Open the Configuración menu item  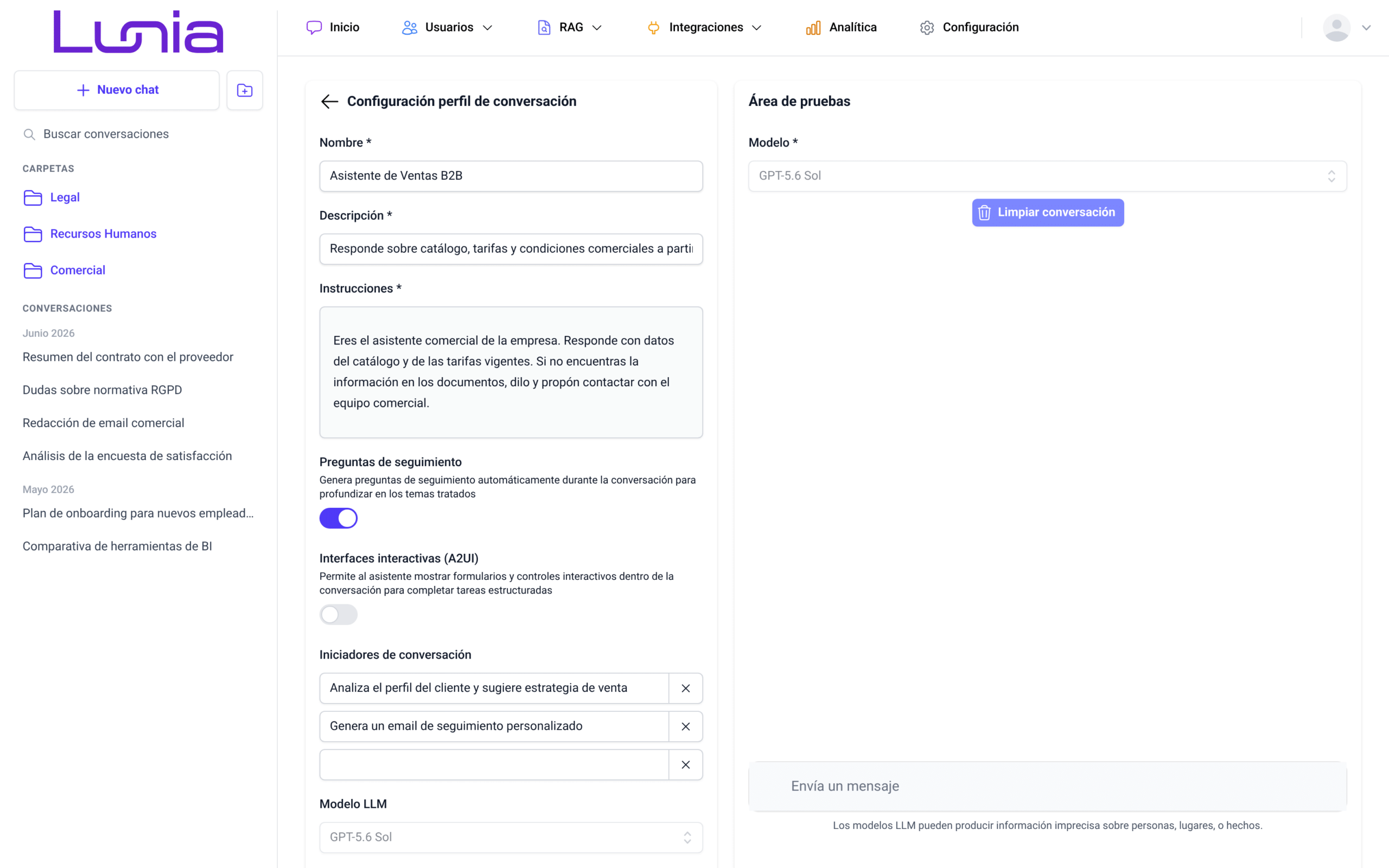[970, 28]
